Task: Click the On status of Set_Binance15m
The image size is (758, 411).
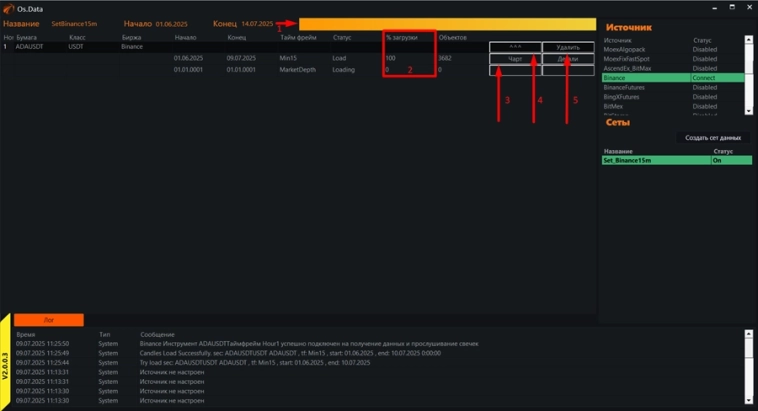Action: (717, 160)
